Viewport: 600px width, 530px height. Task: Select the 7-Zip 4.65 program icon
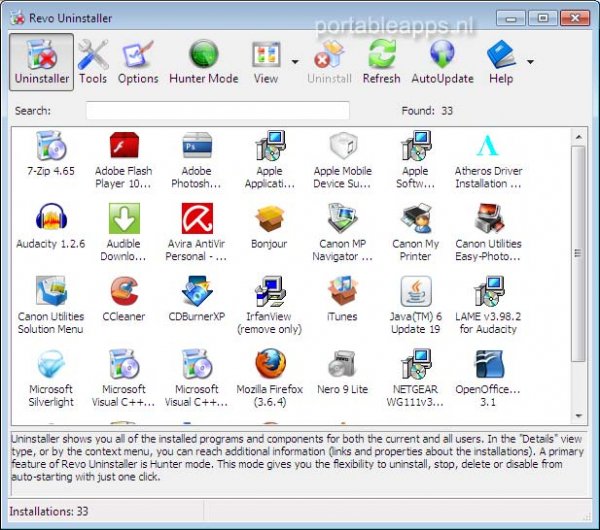tap(51, 147)
